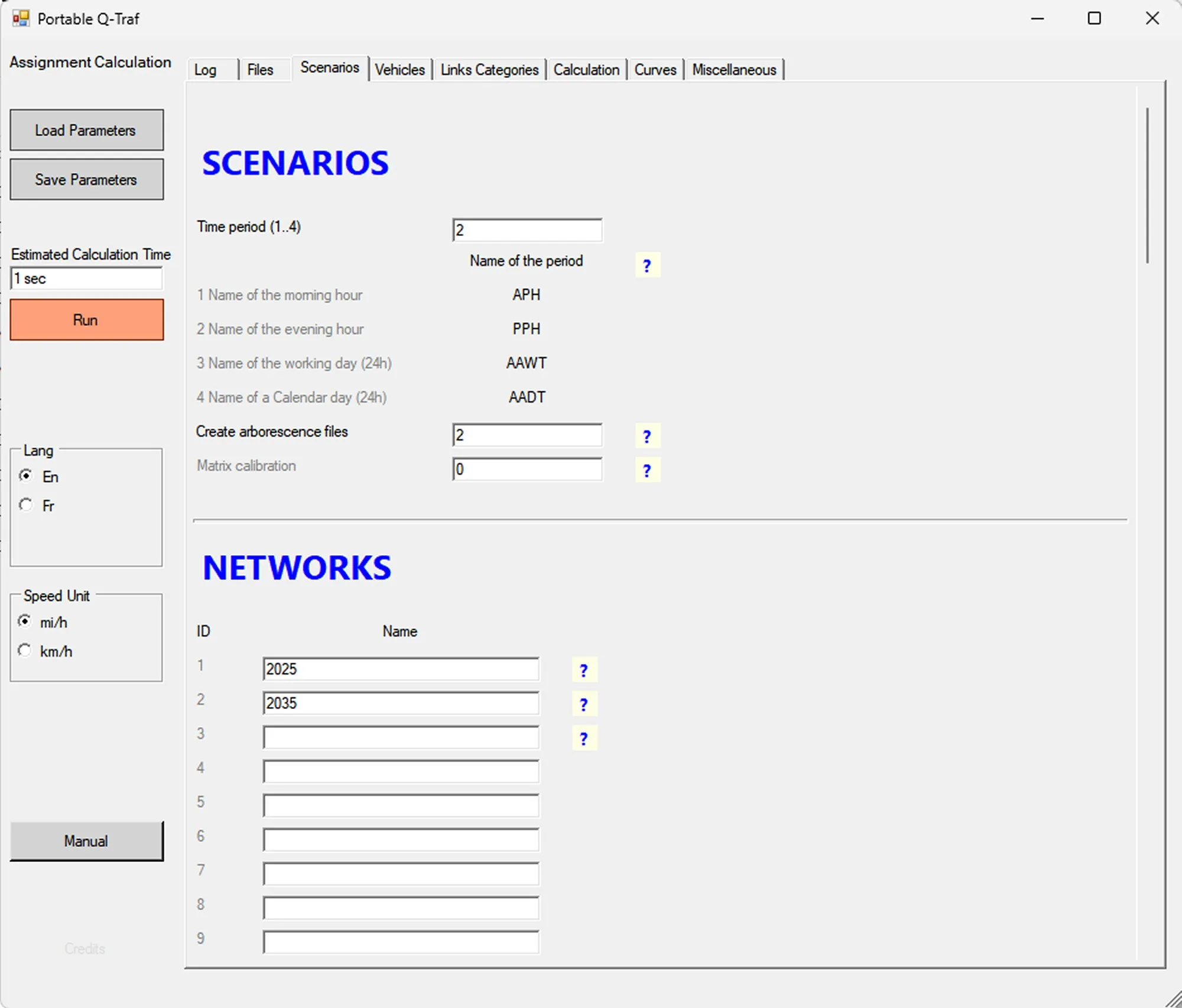Switch to the Curves tab
Viewport: 1182px width, 1008px height.
[x=655, y=69]
